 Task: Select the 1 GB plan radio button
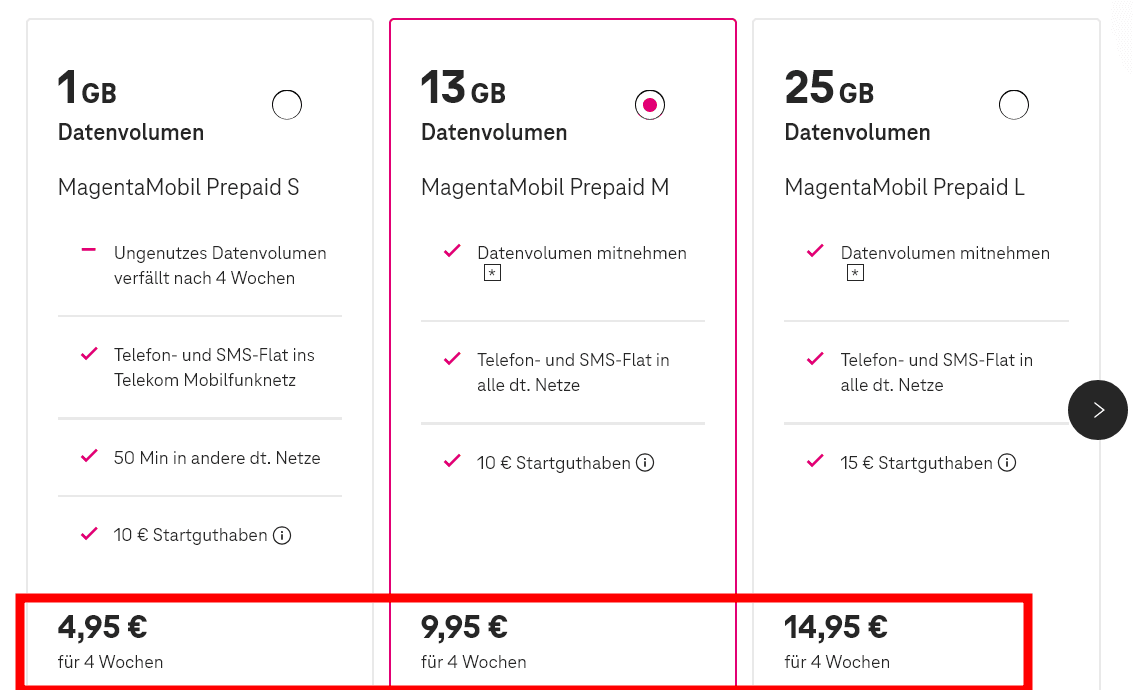(287, 104)
